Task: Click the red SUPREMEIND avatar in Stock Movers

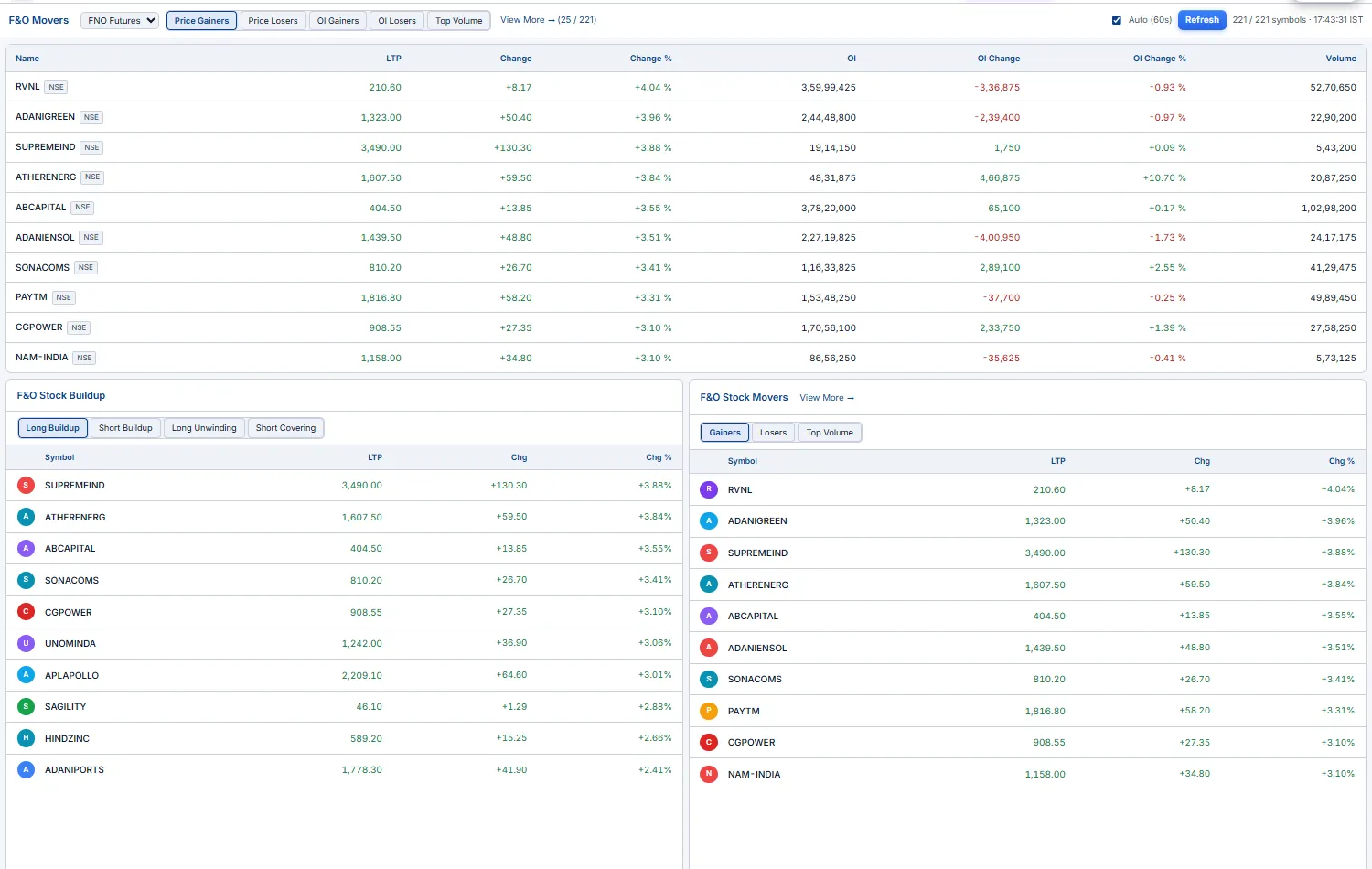Action: point(709,553)
